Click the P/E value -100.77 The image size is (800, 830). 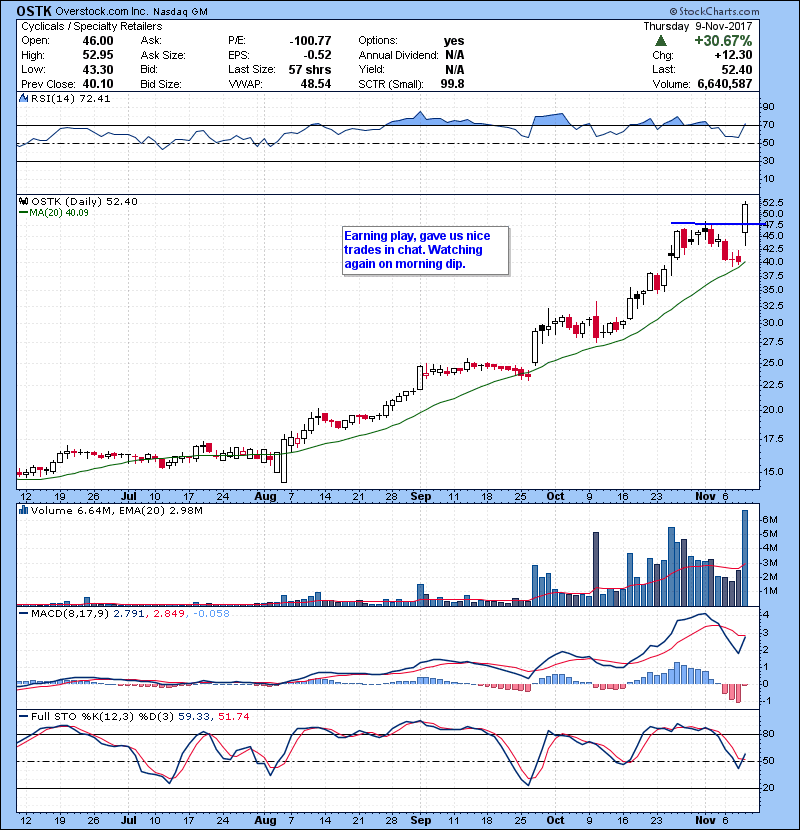310,41
